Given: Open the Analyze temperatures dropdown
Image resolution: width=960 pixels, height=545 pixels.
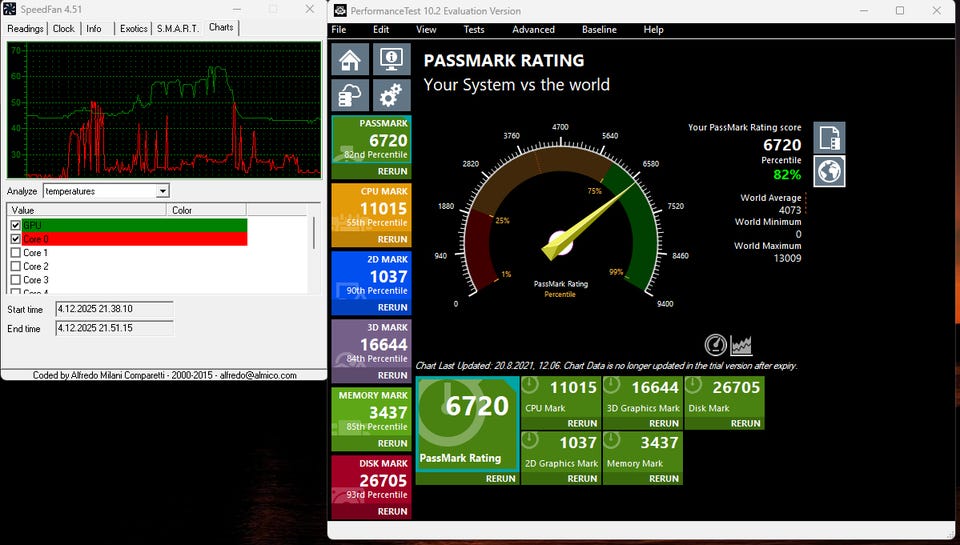Looking at the screenshot, I should (x=162, y=191).
